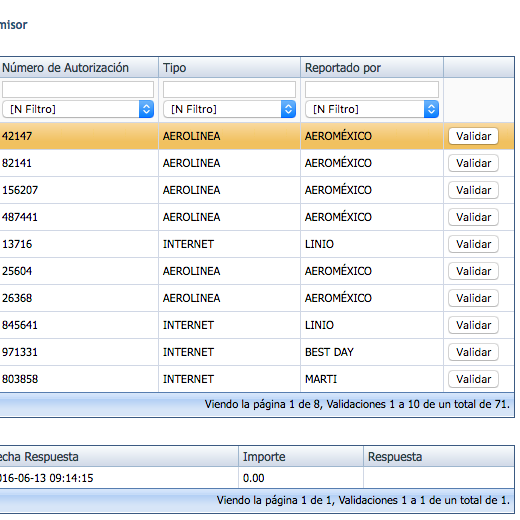
Task: Validate the MARTI 803858 entry
Action: [x=473, y=379]
